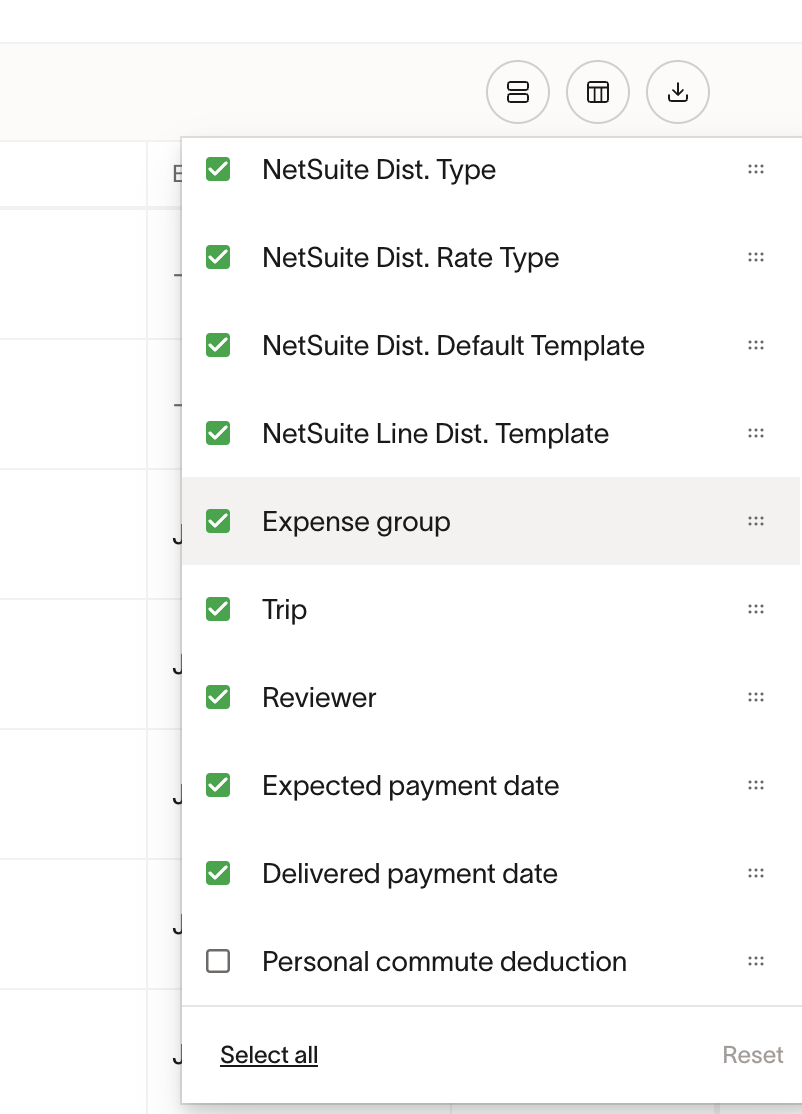The width and height of the screenshot is (802, 1114).
Task: Toggle NetSuite Dist. Rate Type checkbox
Action: coord(218,258)
